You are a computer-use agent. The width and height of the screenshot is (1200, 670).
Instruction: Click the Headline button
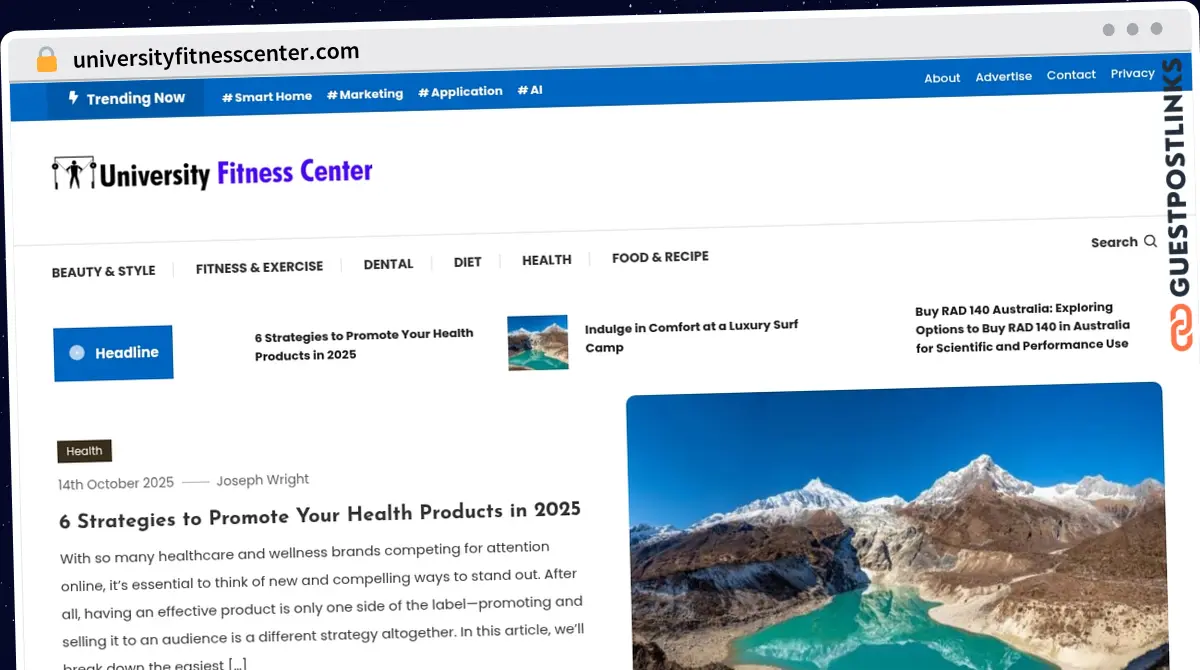pos(113,353)
